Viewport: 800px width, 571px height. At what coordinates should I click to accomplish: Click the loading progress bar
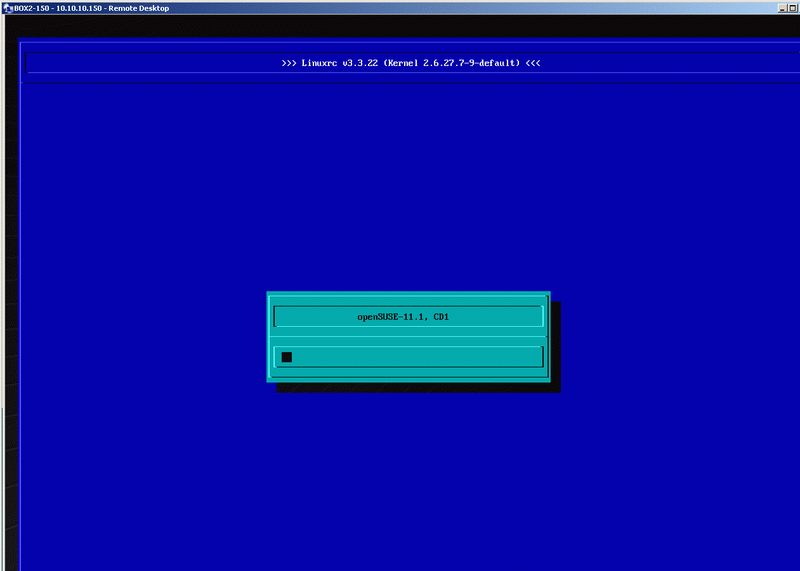tap(409, 357)
